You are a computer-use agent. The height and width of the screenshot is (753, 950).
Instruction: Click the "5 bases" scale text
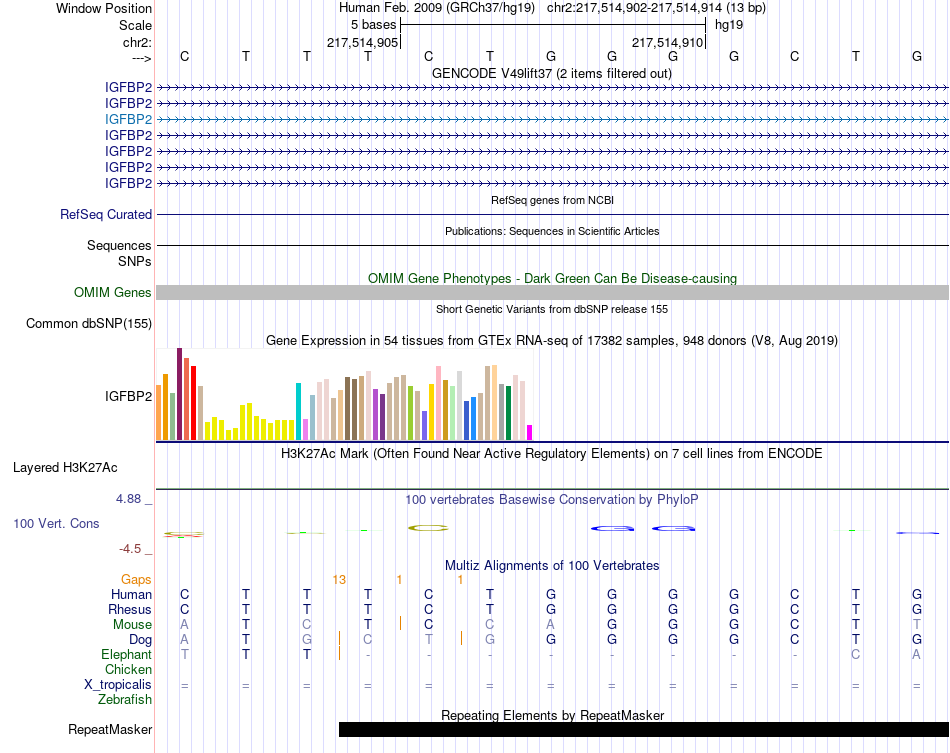[373, 25]
